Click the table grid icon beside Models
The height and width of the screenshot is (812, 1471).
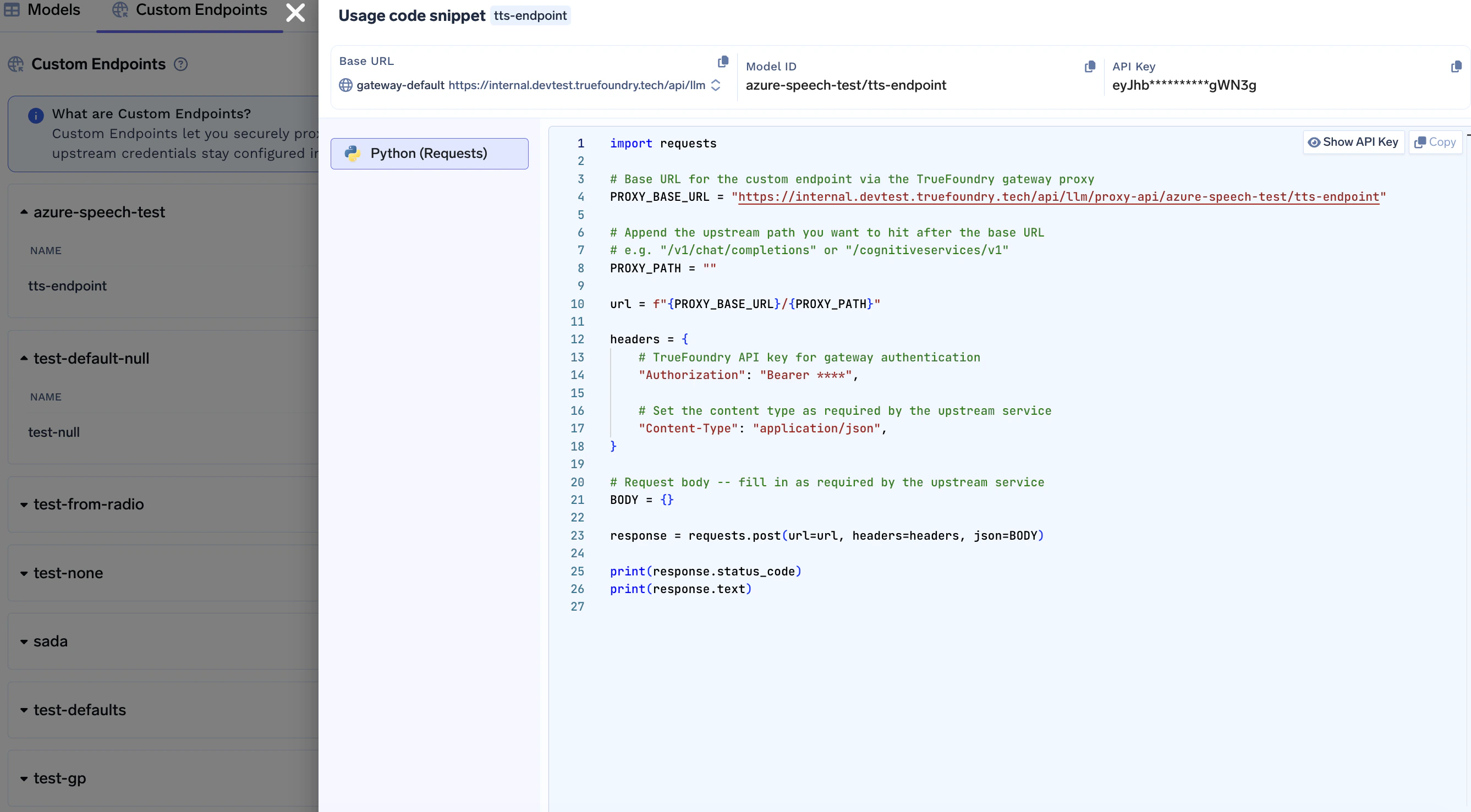click(12, 9)
